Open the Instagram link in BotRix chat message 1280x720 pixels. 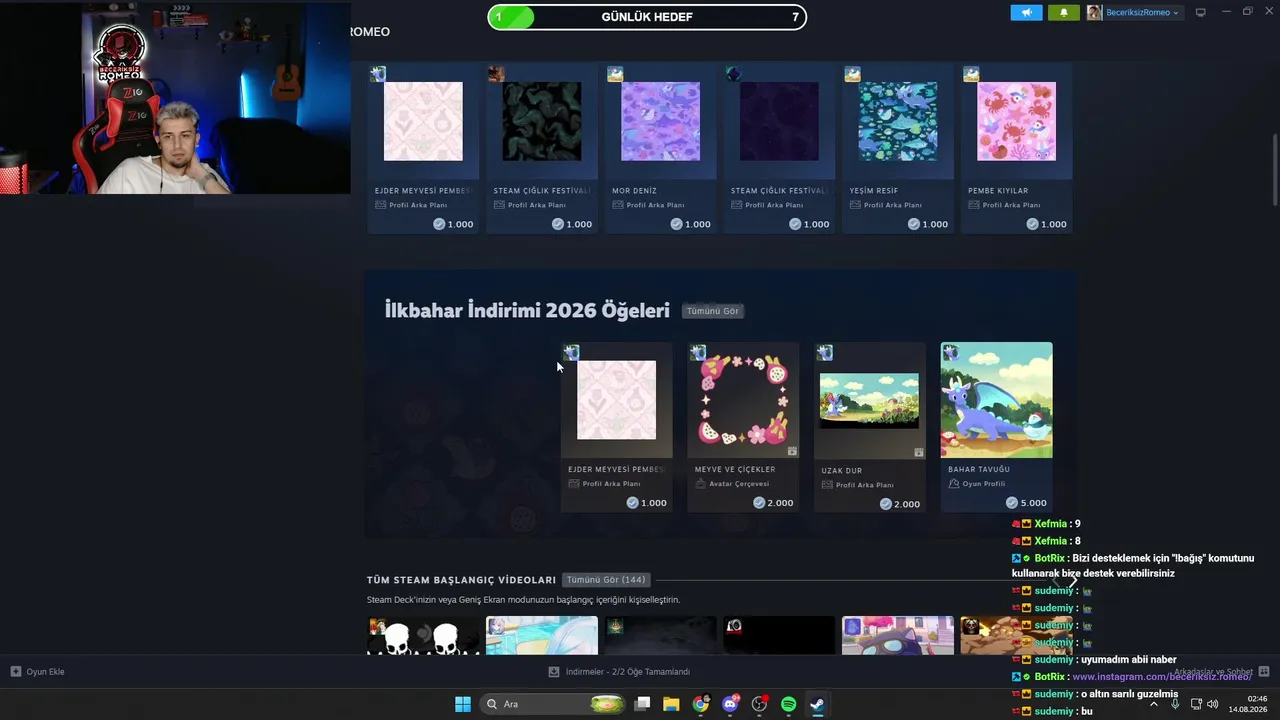click(1162, 677)
